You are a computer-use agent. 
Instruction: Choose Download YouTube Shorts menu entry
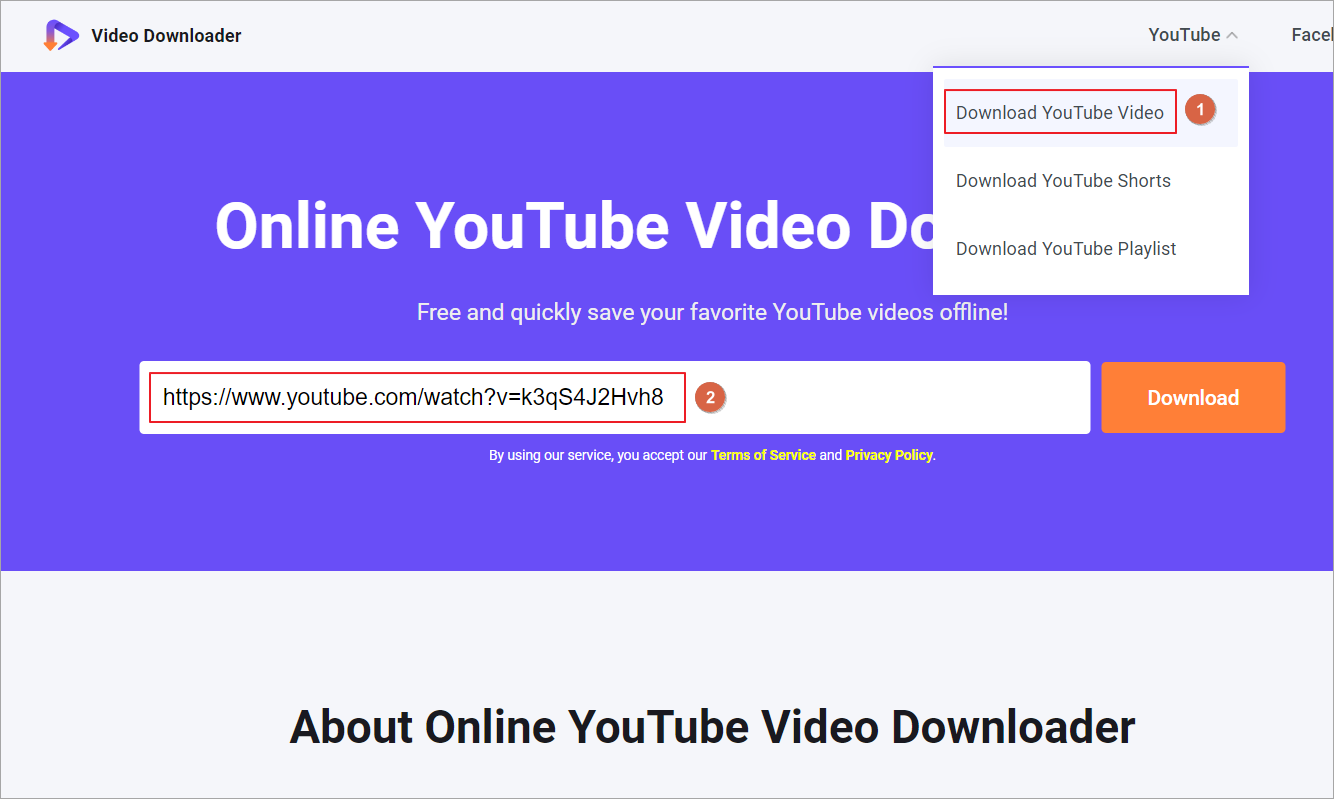(x=1063, y=181)
